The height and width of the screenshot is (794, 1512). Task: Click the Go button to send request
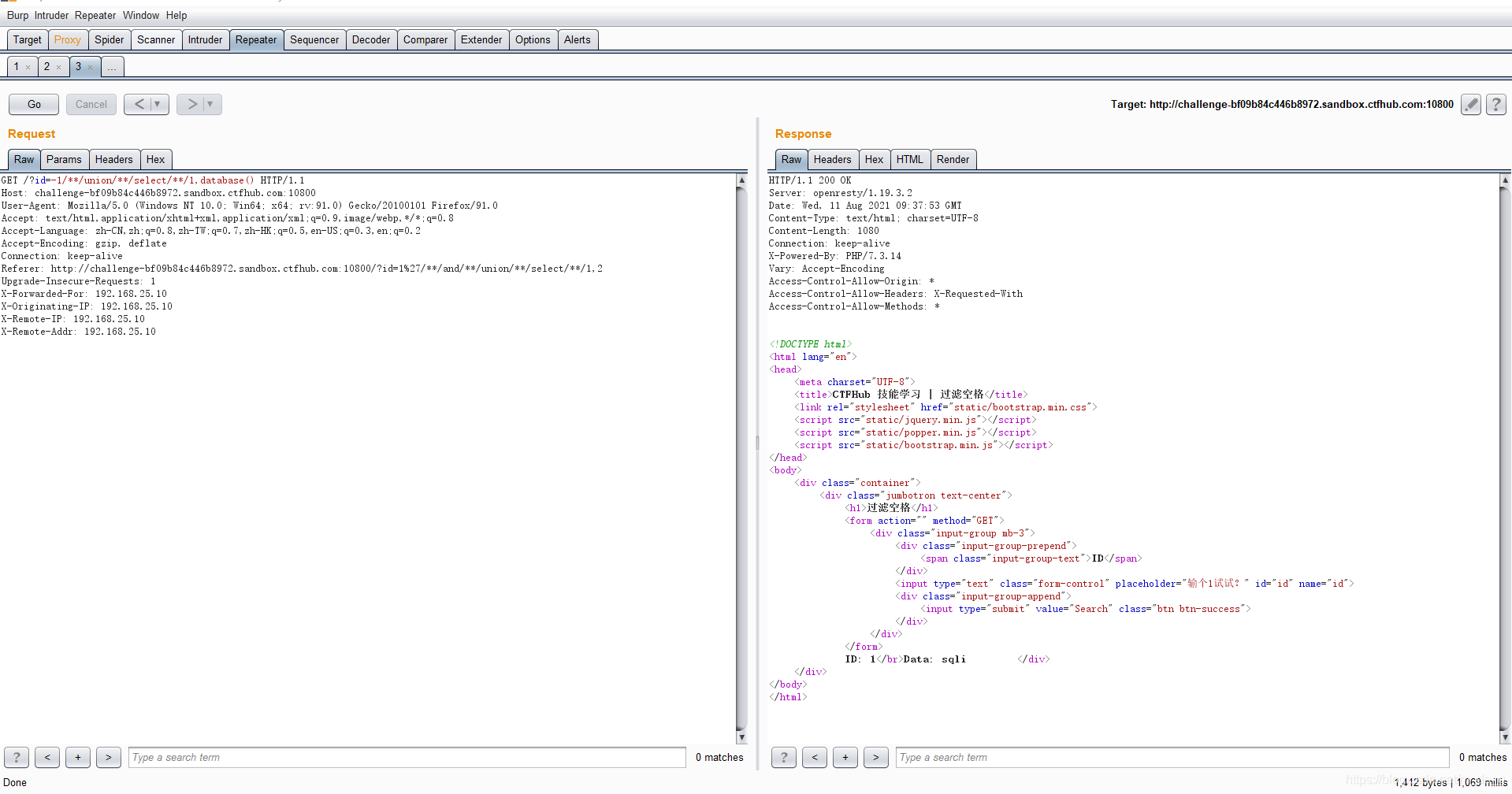[x=34, y=104]
